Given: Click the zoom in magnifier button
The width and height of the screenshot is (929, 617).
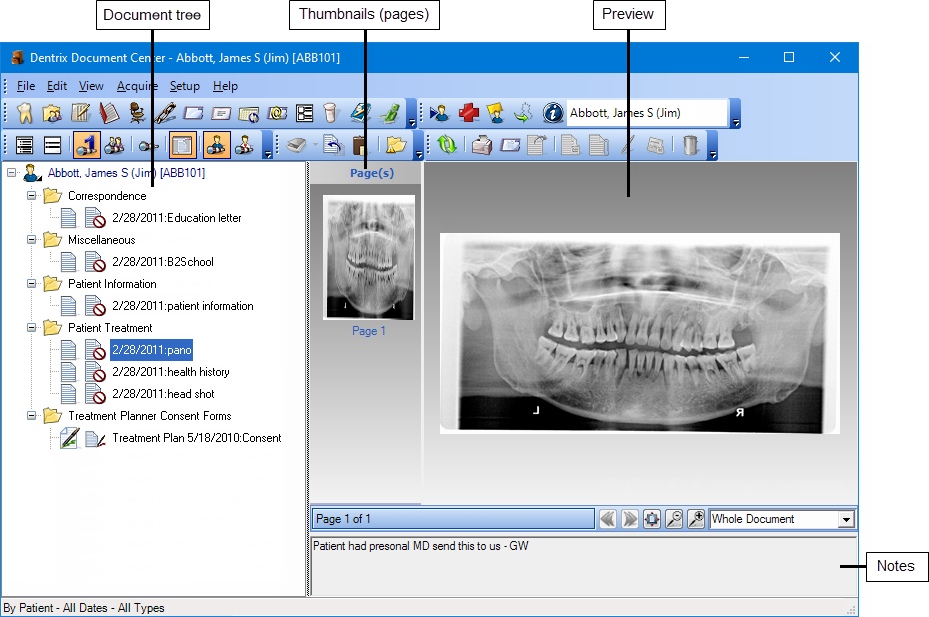Looking at the screenshot, I should point(697,519).
